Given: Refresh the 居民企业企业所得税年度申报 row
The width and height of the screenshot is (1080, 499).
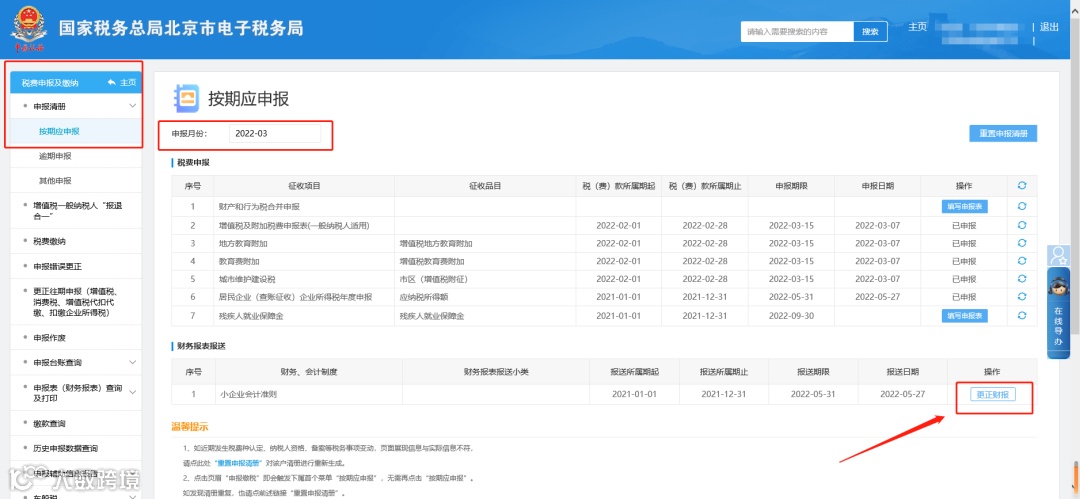Looking at the screenshot, I should 1021,297.
